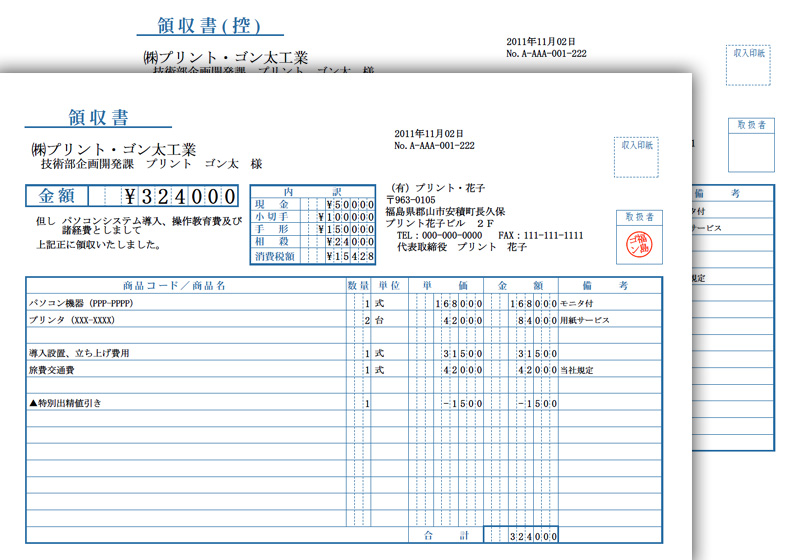Image resolution: width=800 pixels, height=560 pixels.
Task: Select the 消費税額 ¥15428 row
Action: 313,257
